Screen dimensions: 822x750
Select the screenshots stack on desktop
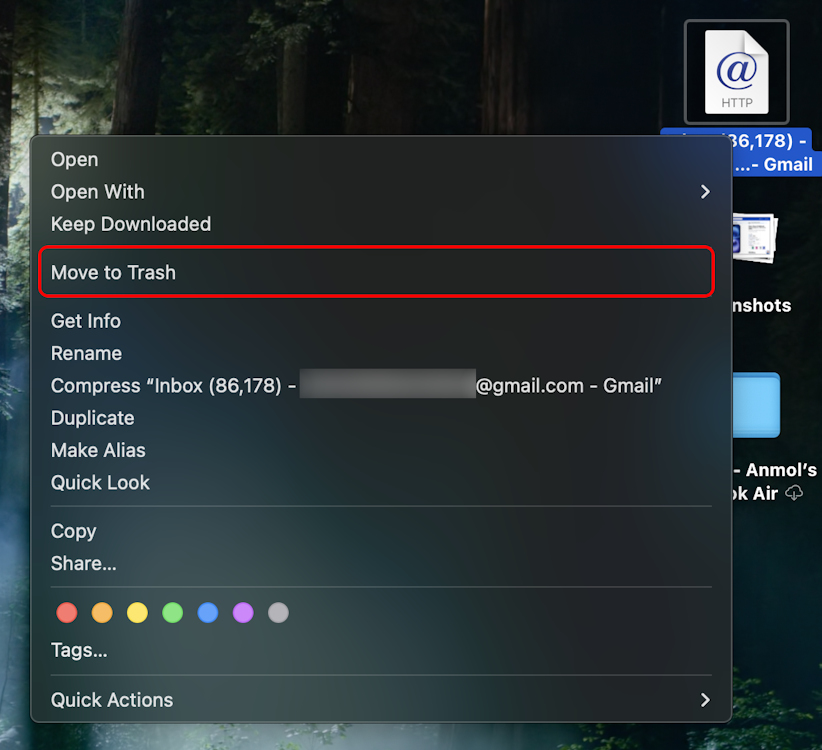[x=754, y=237]
